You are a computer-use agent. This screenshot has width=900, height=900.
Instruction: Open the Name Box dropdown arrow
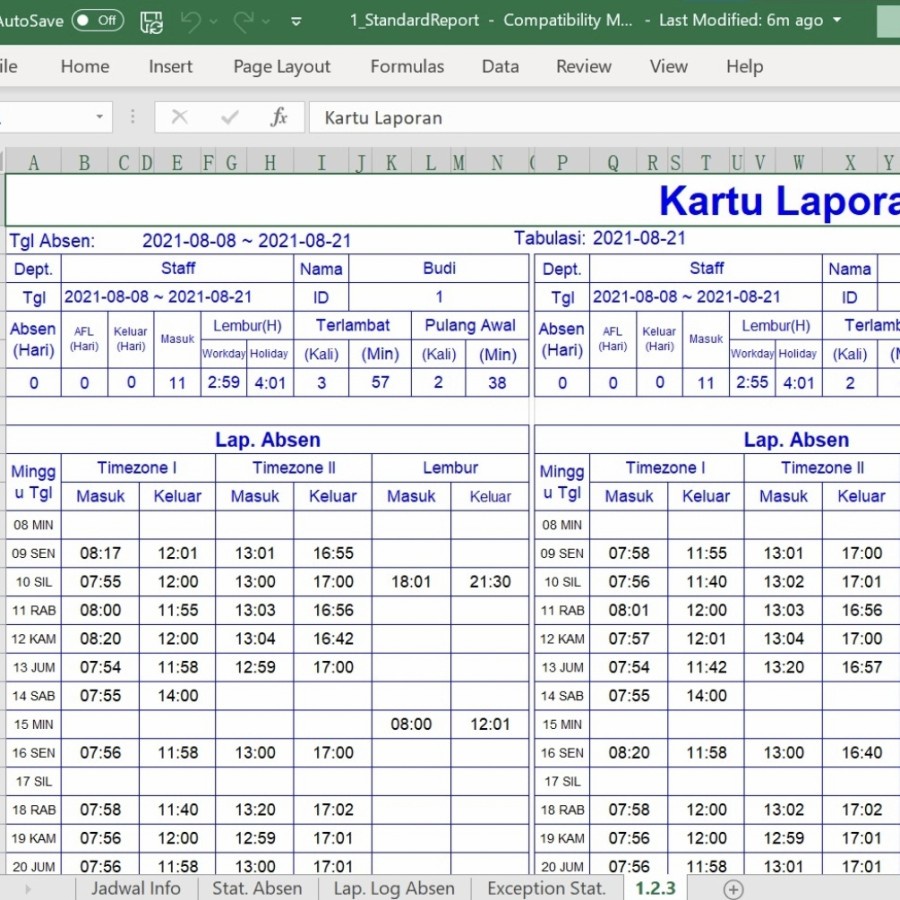tap(99, 118)
